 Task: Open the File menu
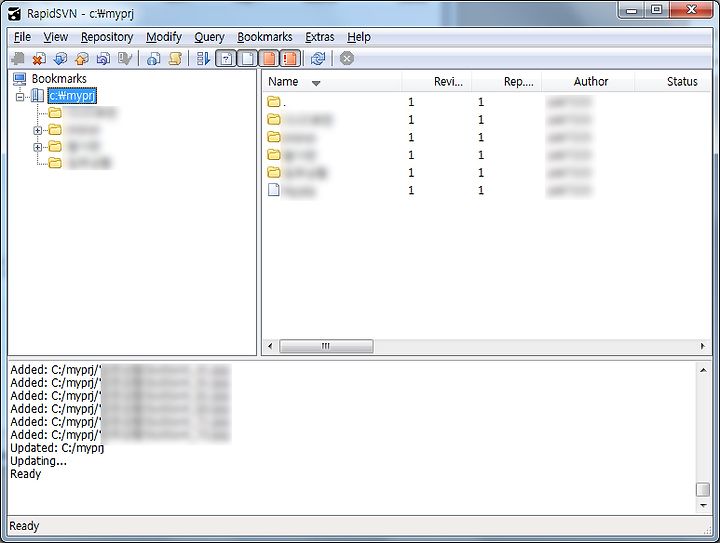[x=22, y=37]
